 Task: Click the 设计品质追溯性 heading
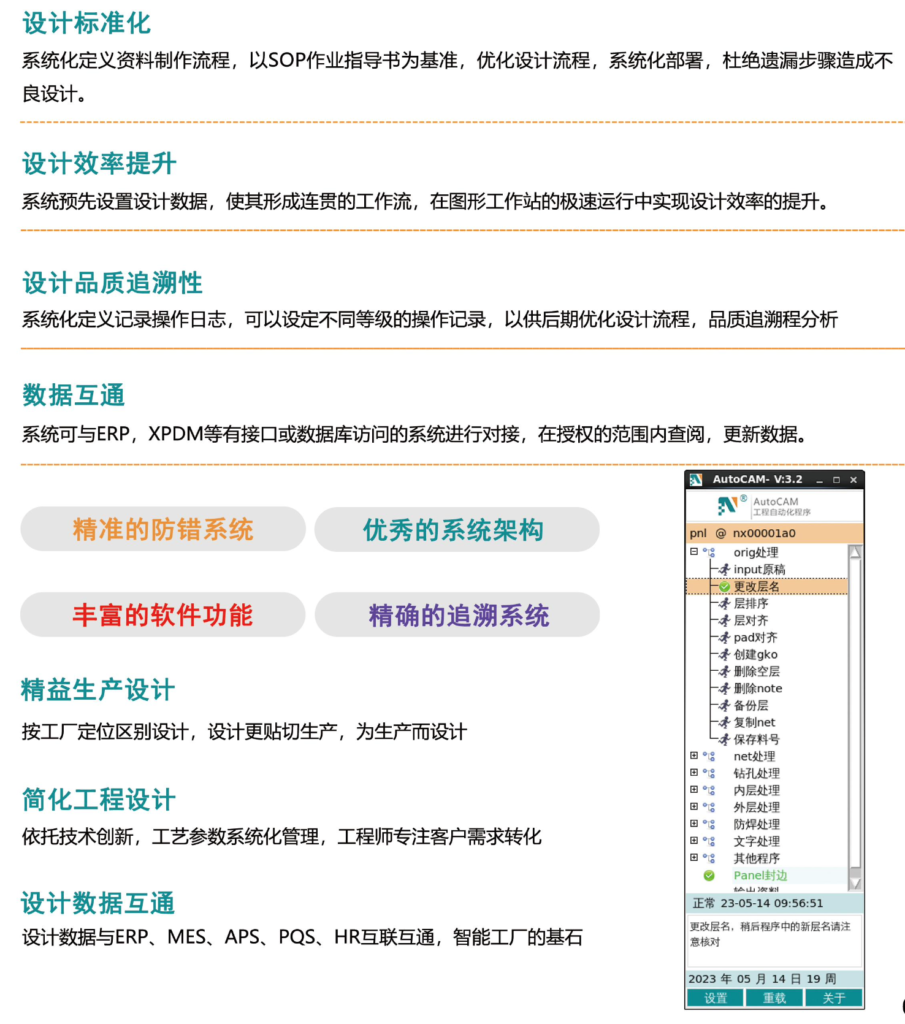(112, 283)
